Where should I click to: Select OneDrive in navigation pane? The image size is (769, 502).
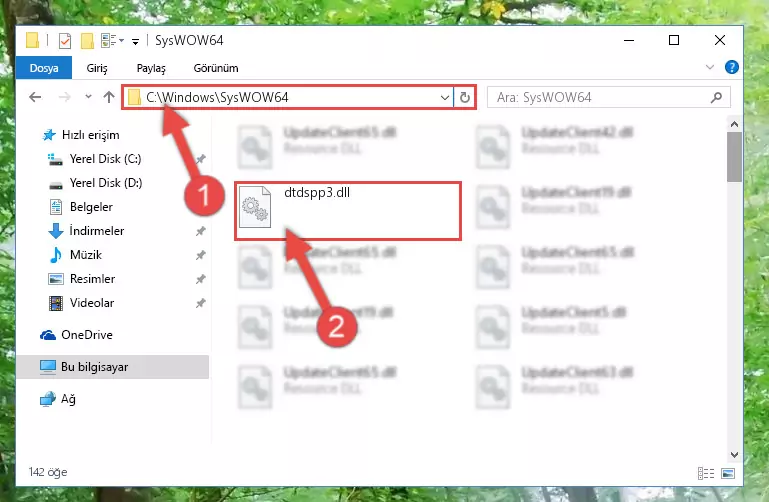(87, 335)
